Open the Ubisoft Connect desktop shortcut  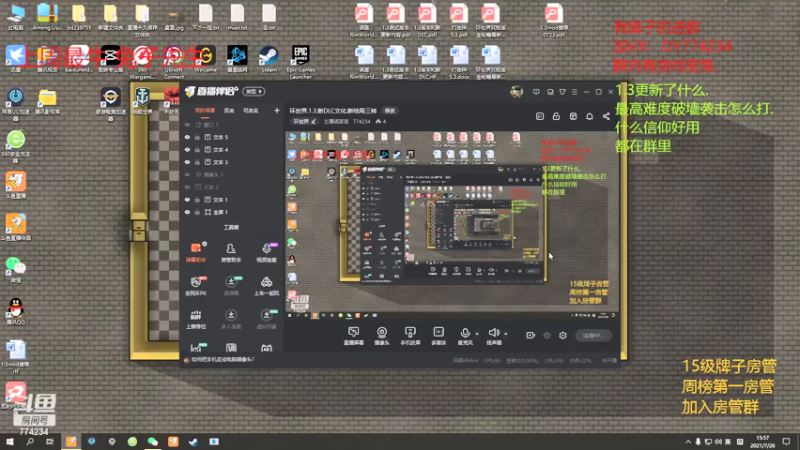click(174, 62)
